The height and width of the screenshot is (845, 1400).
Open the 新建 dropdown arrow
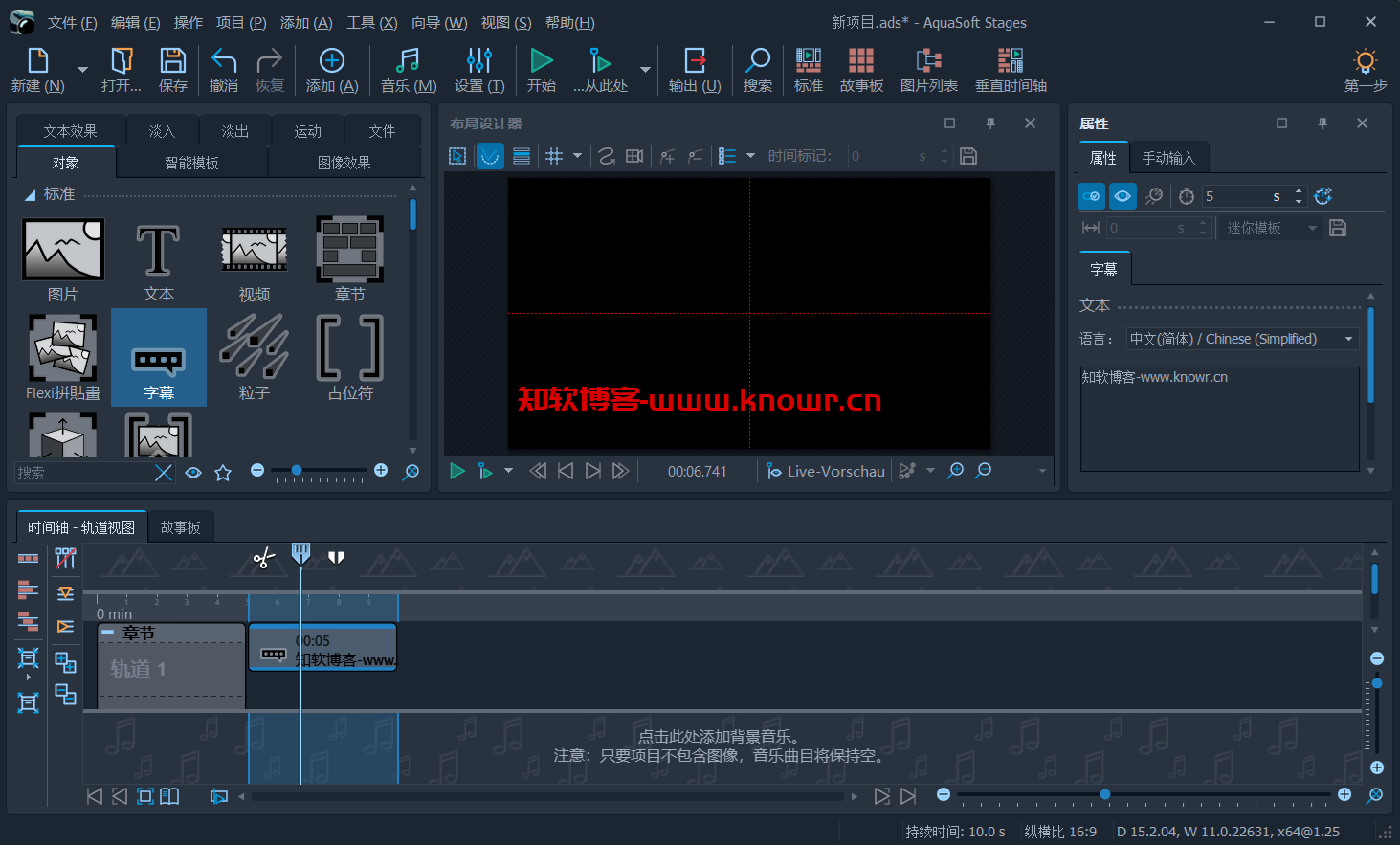click(x=82, y=70)
